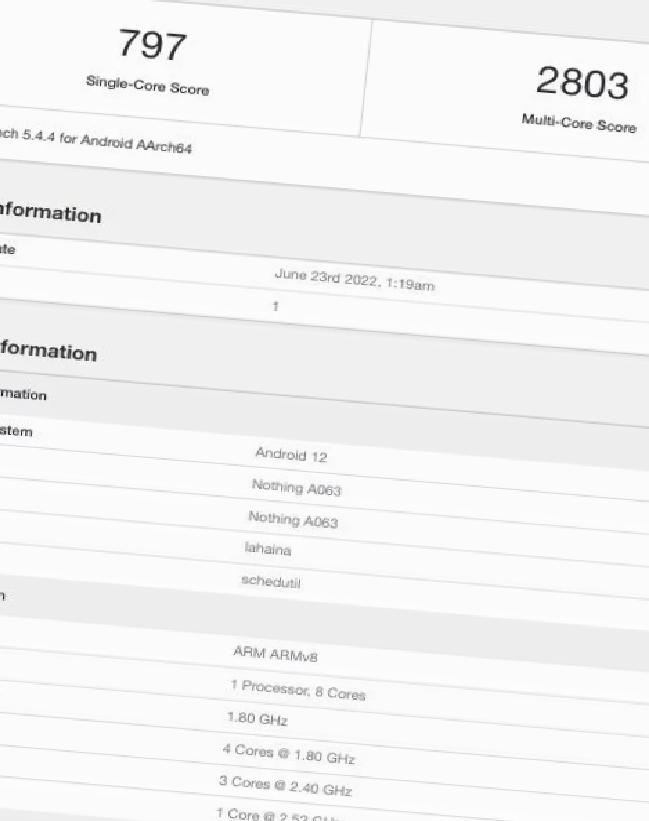649x821 pixels.
Task: Click the Android 12 operating system value
Action: [291, 454]
